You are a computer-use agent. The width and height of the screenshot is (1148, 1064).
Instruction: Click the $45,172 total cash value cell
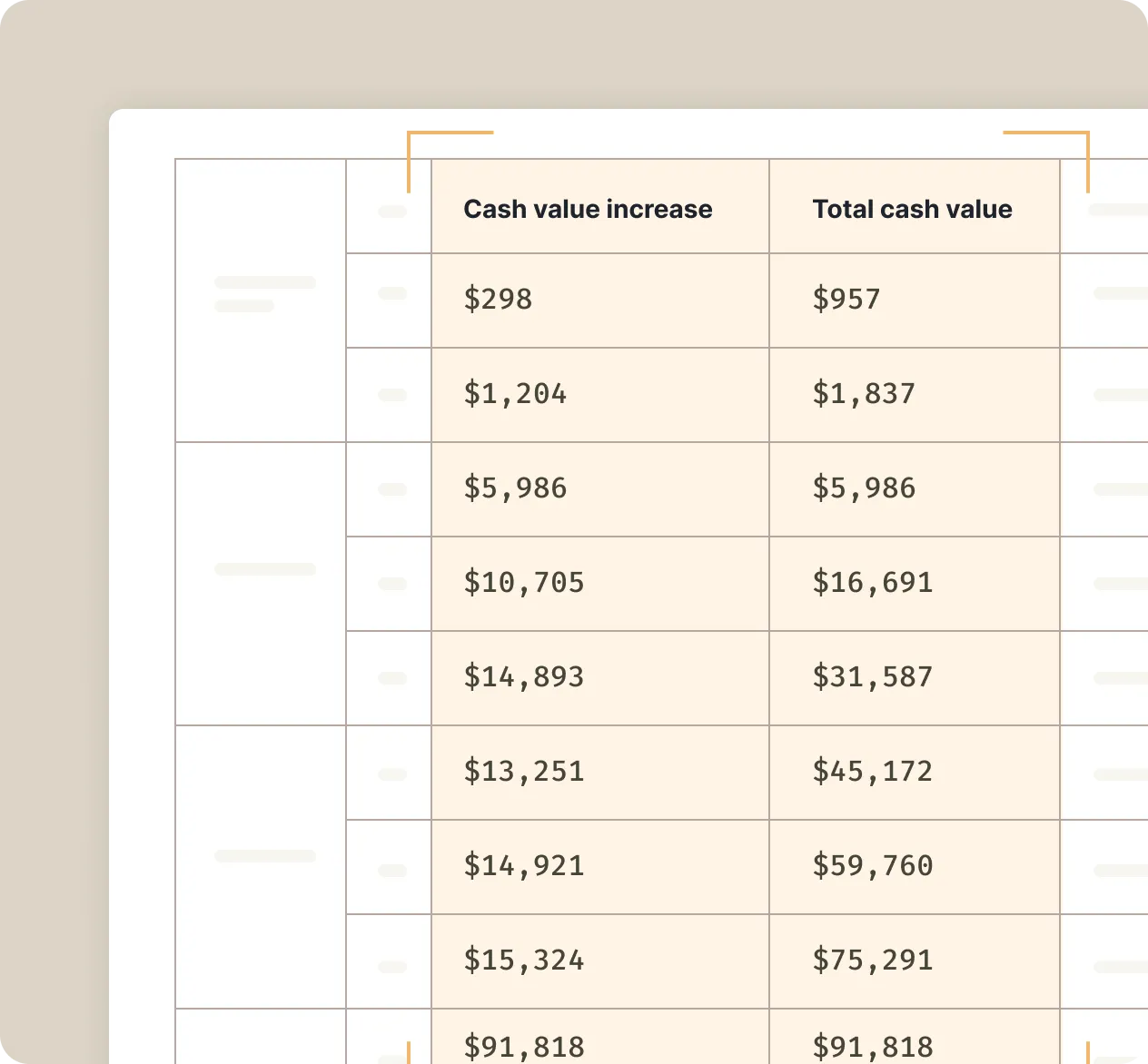coord(873,771)
